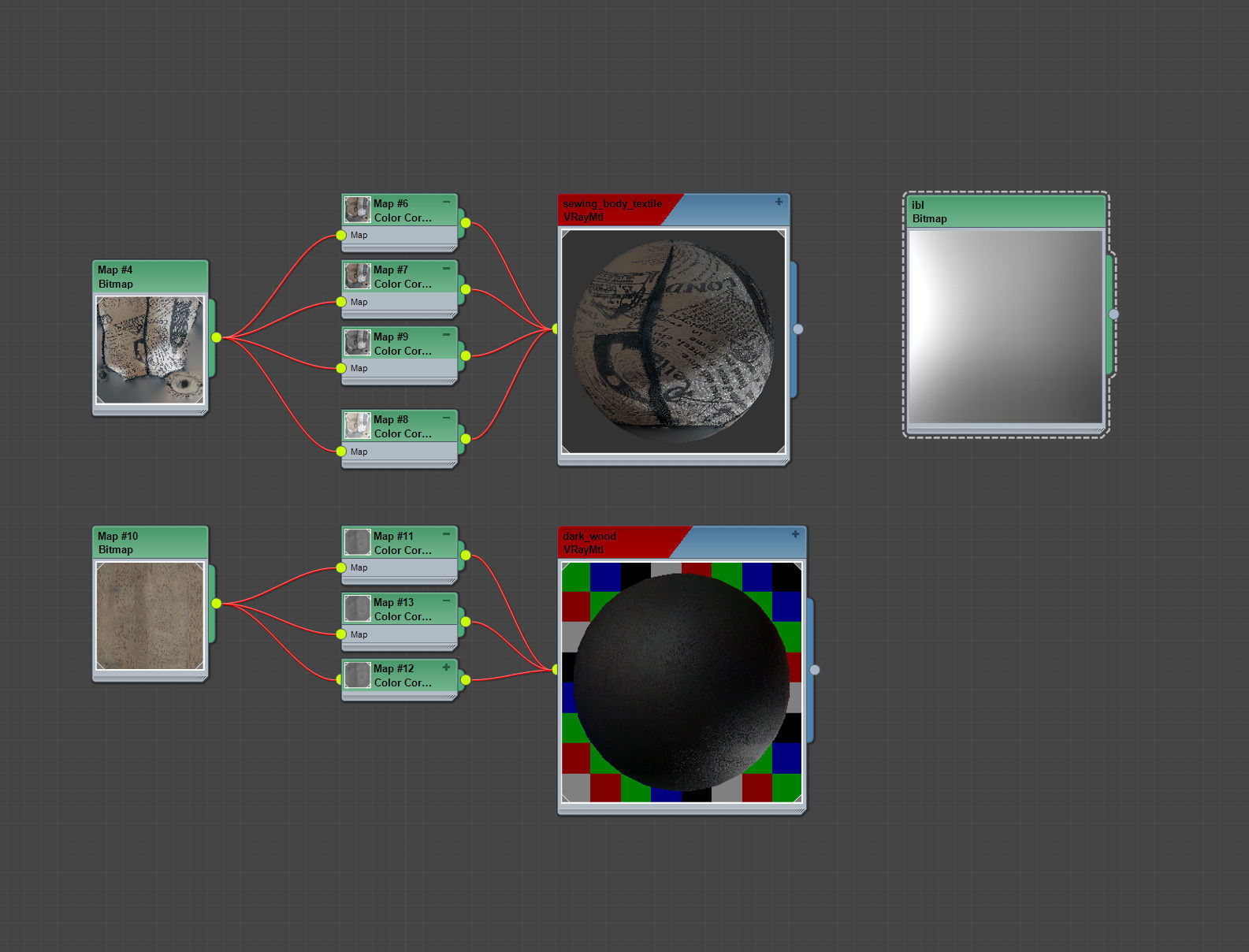Collapse the Map #11 Color Correction node
1249x952 pixels.
click(x=446, y=534)
